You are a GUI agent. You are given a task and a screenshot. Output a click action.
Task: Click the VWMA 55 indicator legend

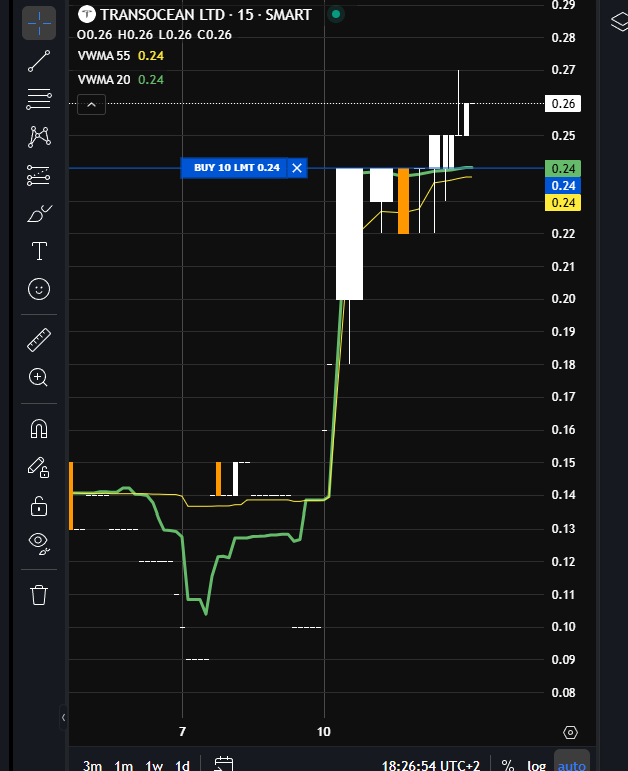121,56
